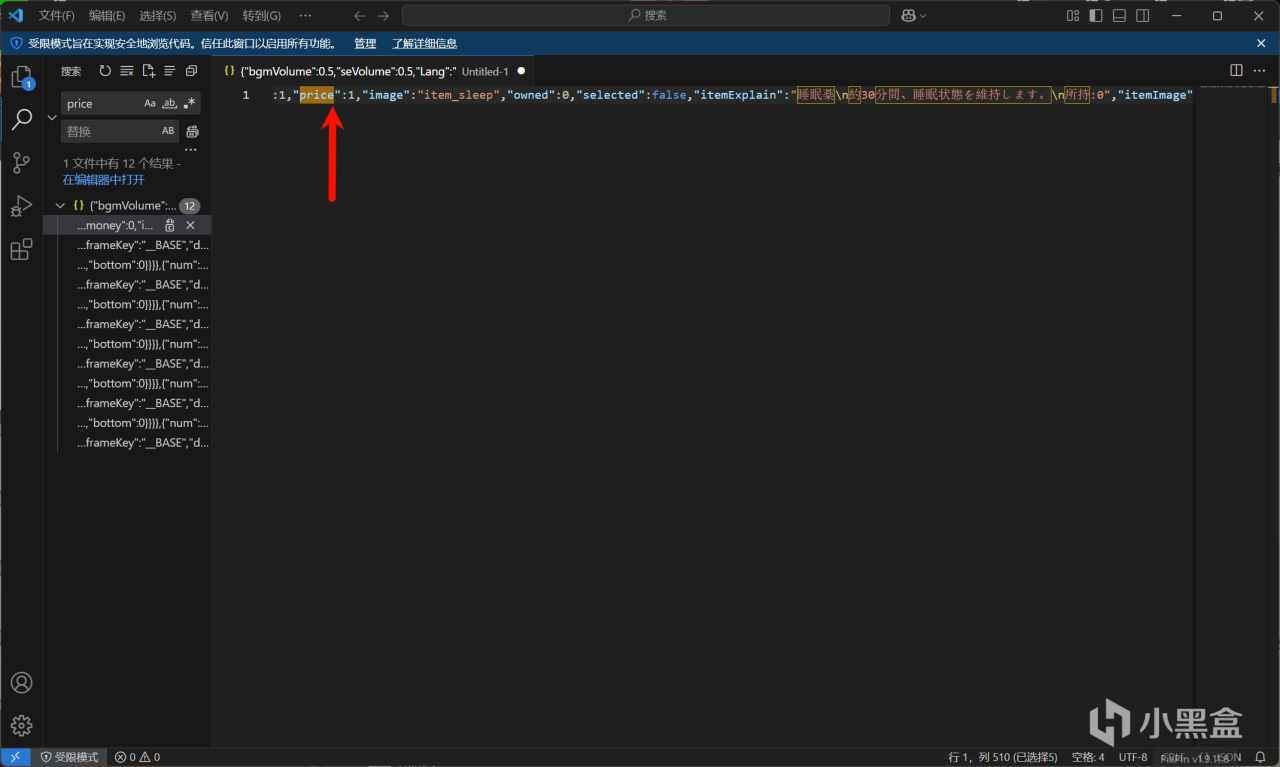This screenshot has width=1280, height=767.
Task: Show errors and warnings count in status bar
Action: 137,757
